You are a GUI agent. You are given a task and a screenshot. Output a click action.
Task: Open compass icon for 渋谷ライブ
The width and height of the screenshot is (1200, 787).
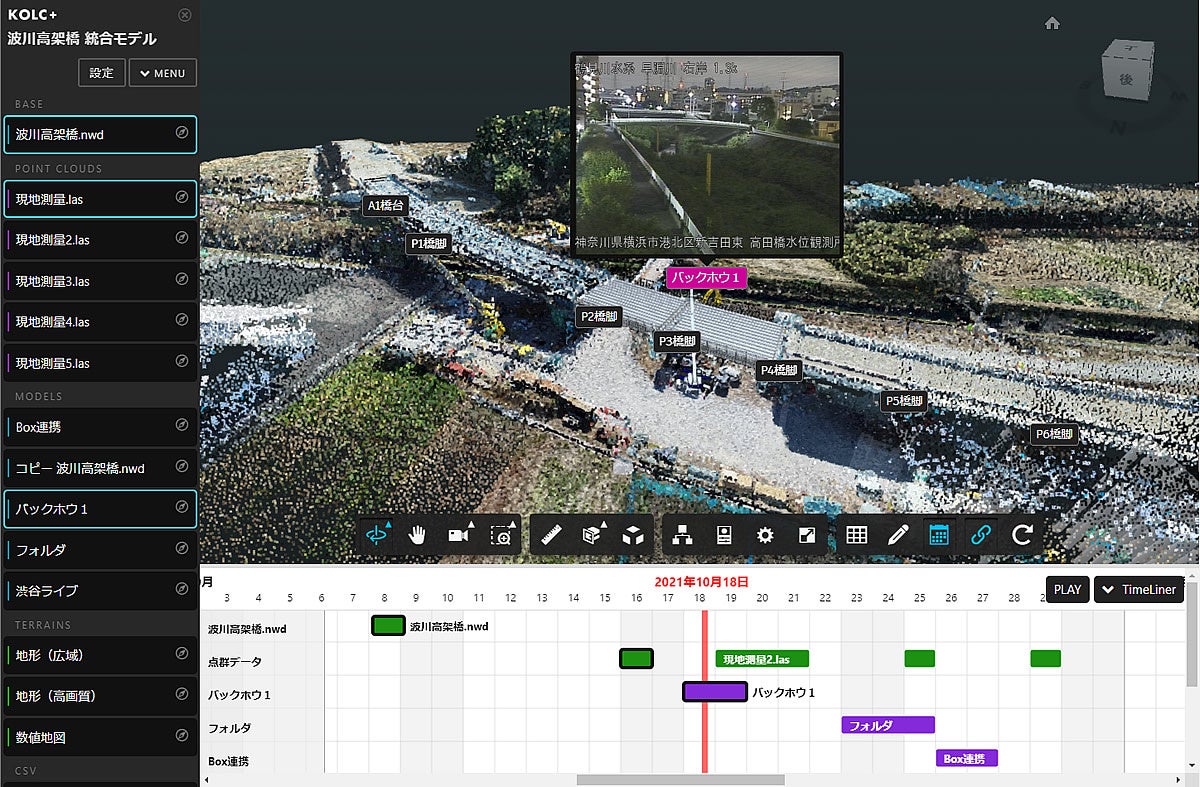tap(182, 590)
